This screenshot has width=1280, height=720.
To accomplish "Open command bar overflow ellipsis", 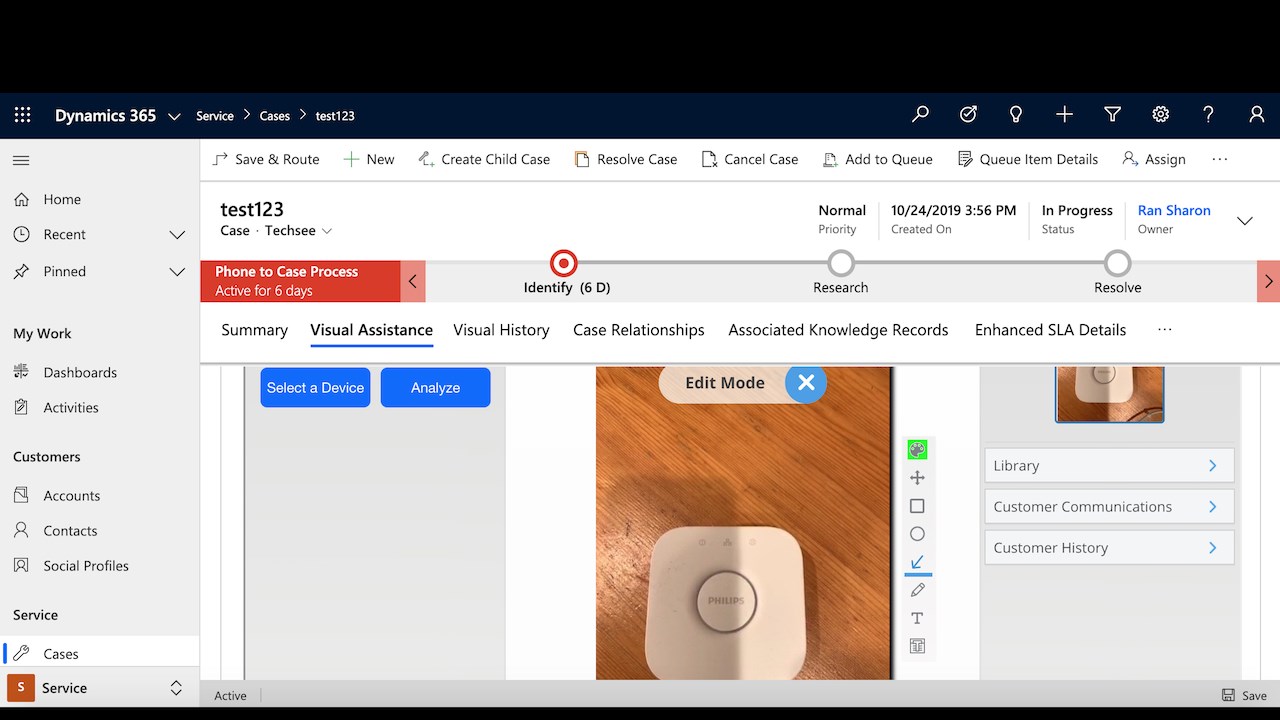I will pos(1219,159).
